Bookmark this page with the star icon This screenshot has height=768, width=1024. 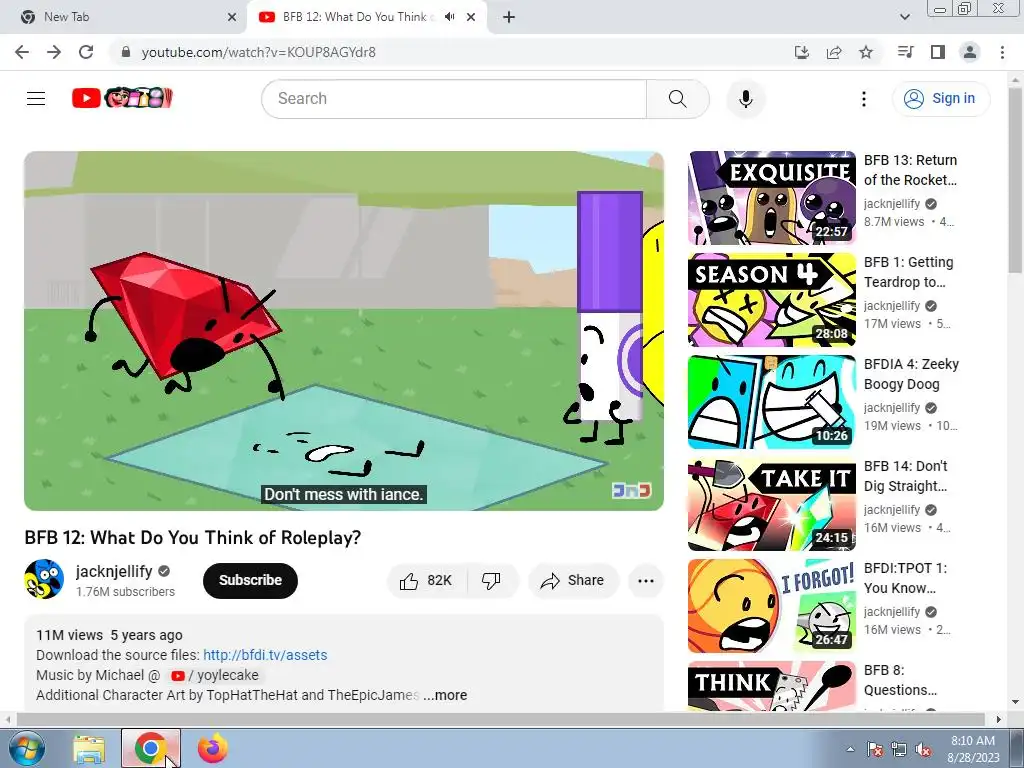click(866, 52)
